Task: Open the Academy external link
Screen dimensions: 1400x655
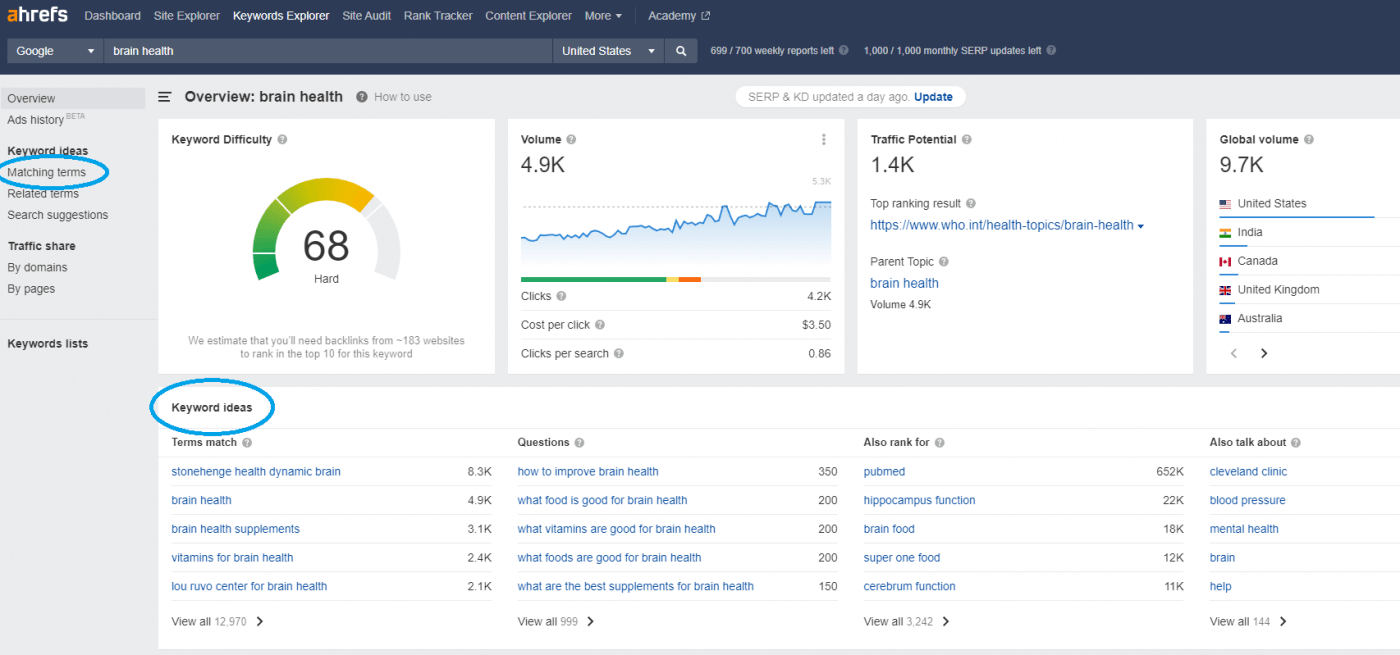Action: [679, 16]
